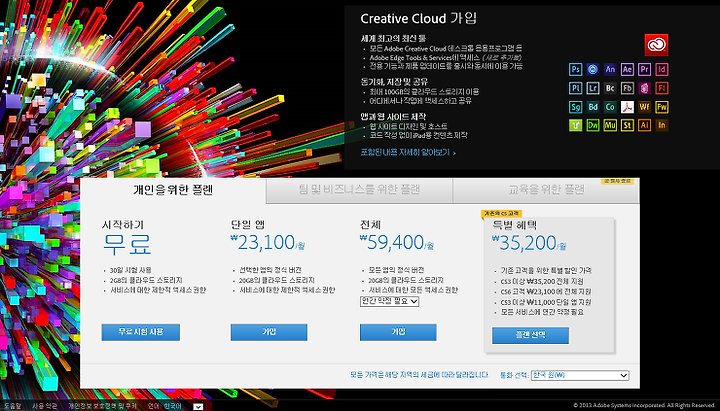Viewport: 720px width, 411px height.
Task: Click the Bridge (Bd) icon
Action: pyautogui.click(x=593, y=107)
